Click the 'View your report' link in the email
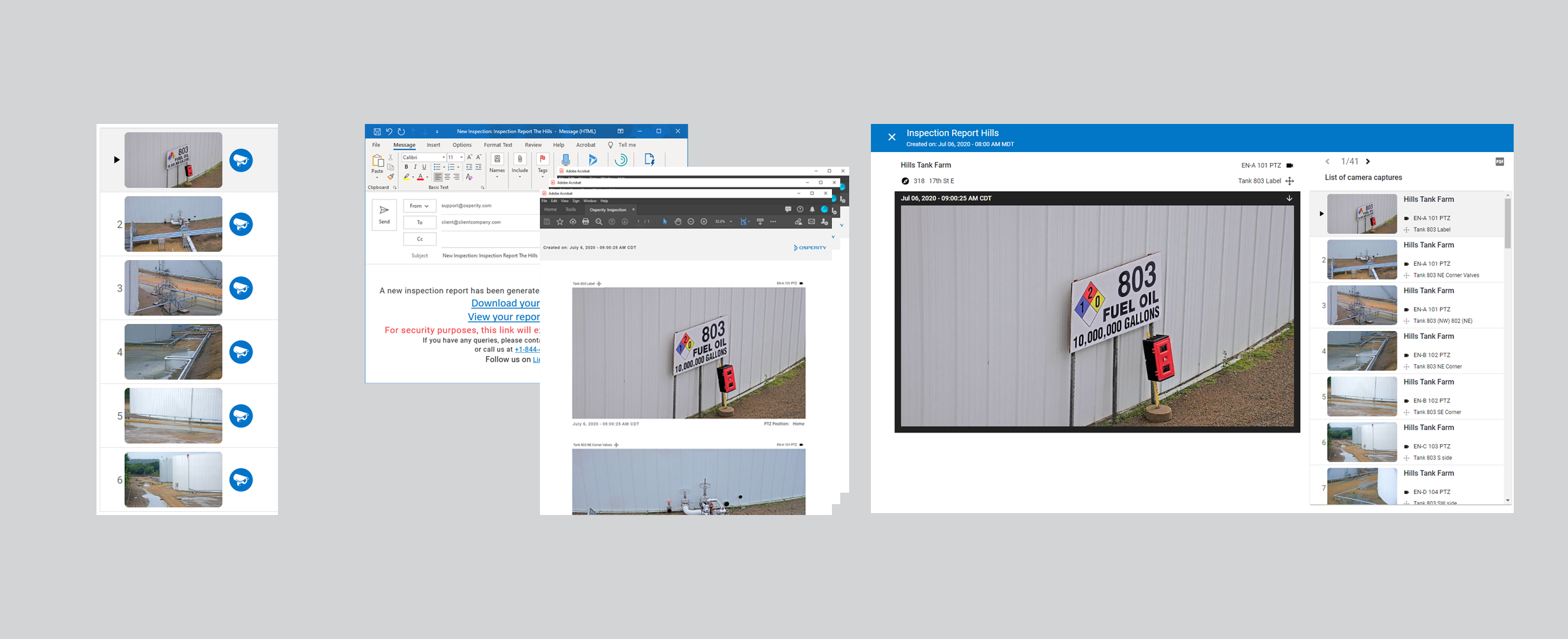 tap(503, 317)
